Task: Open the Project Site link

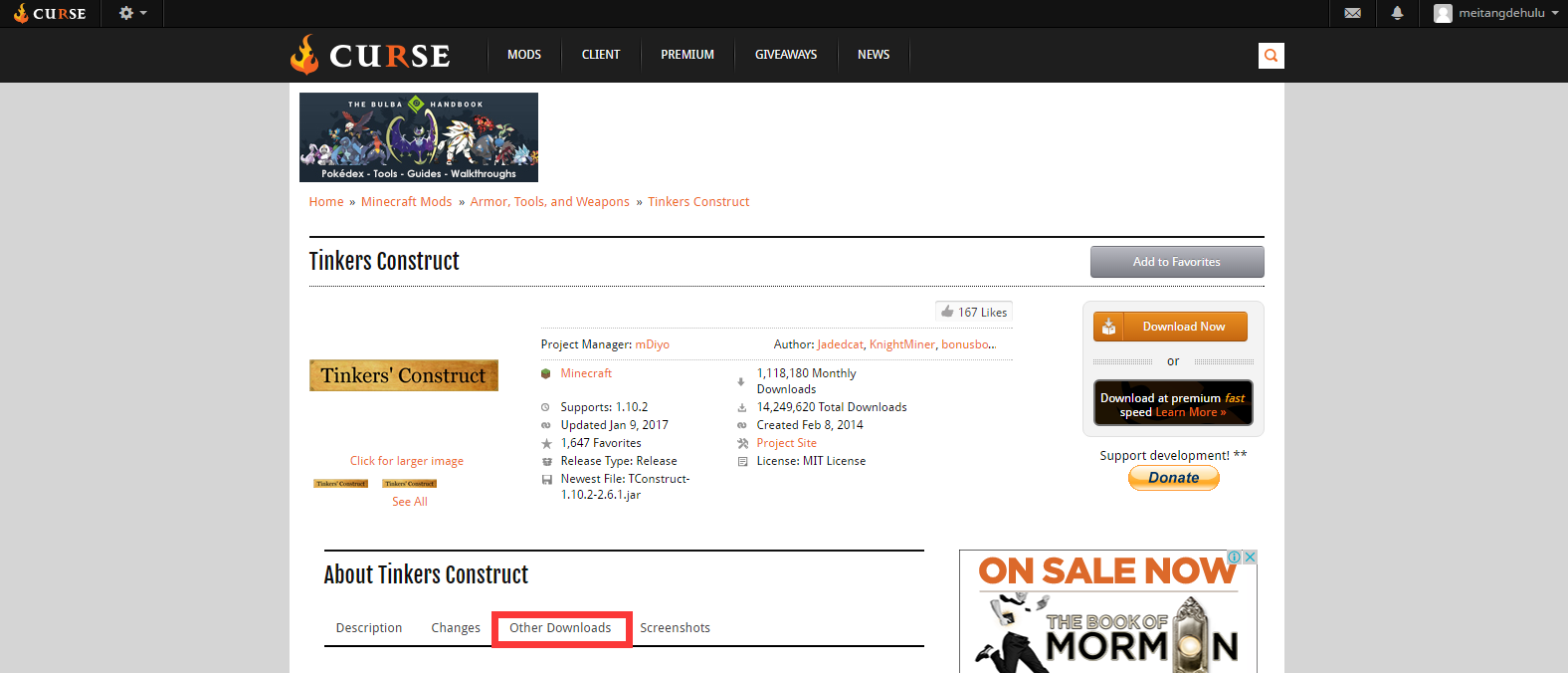Action: [786, 443]
